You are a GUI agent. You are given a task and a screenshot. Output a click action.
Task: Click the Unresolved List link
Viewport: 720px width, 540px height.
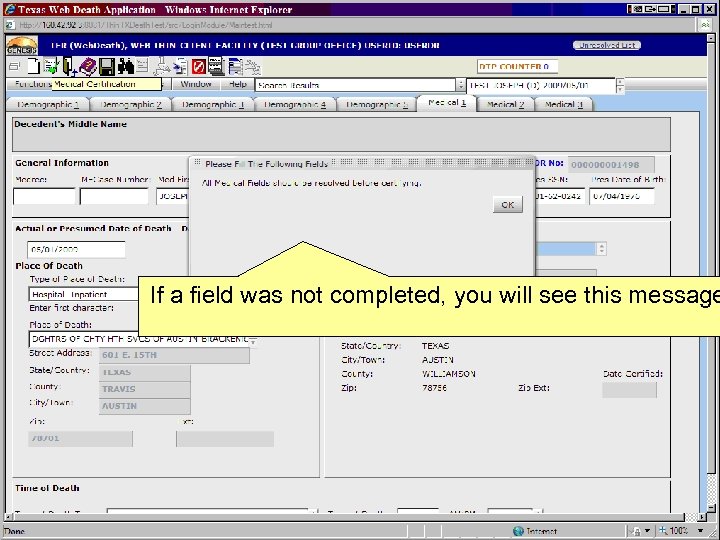(607, 45)
